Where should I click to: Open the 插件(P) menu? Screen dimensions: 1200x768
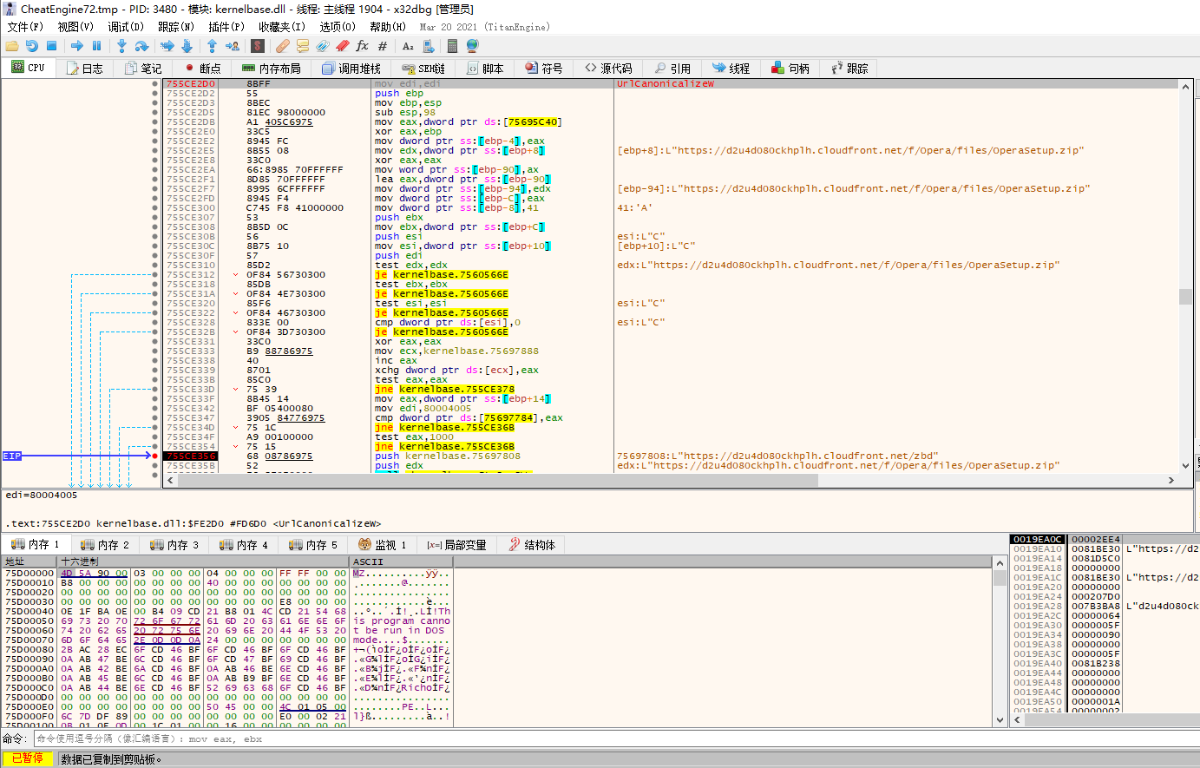[x=225, y=27]
